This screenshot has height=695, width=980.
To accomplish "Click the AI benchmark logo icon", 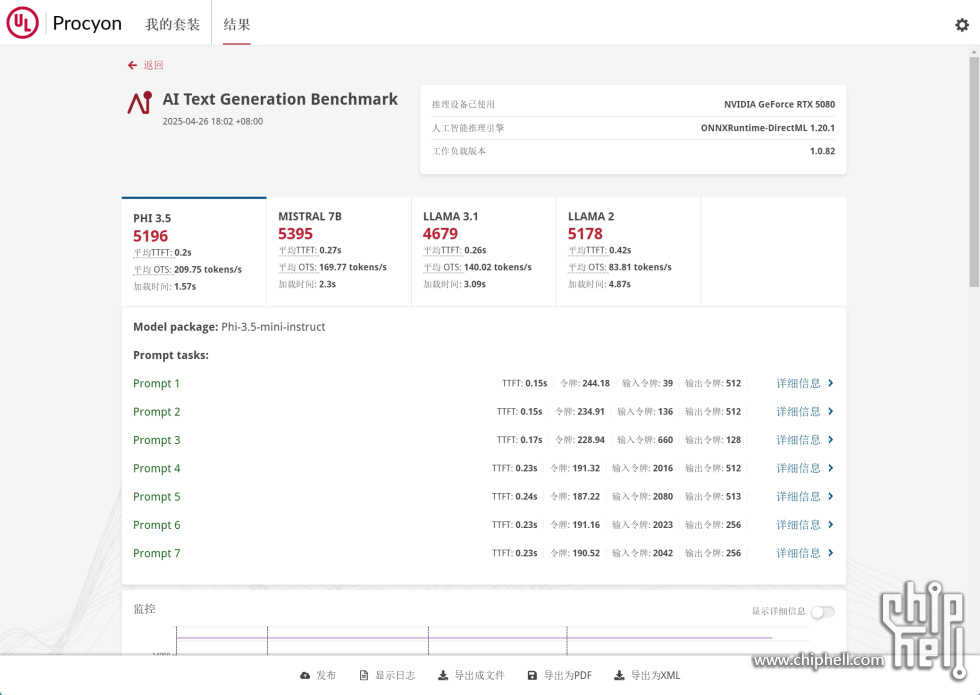I will coord(140,102).
